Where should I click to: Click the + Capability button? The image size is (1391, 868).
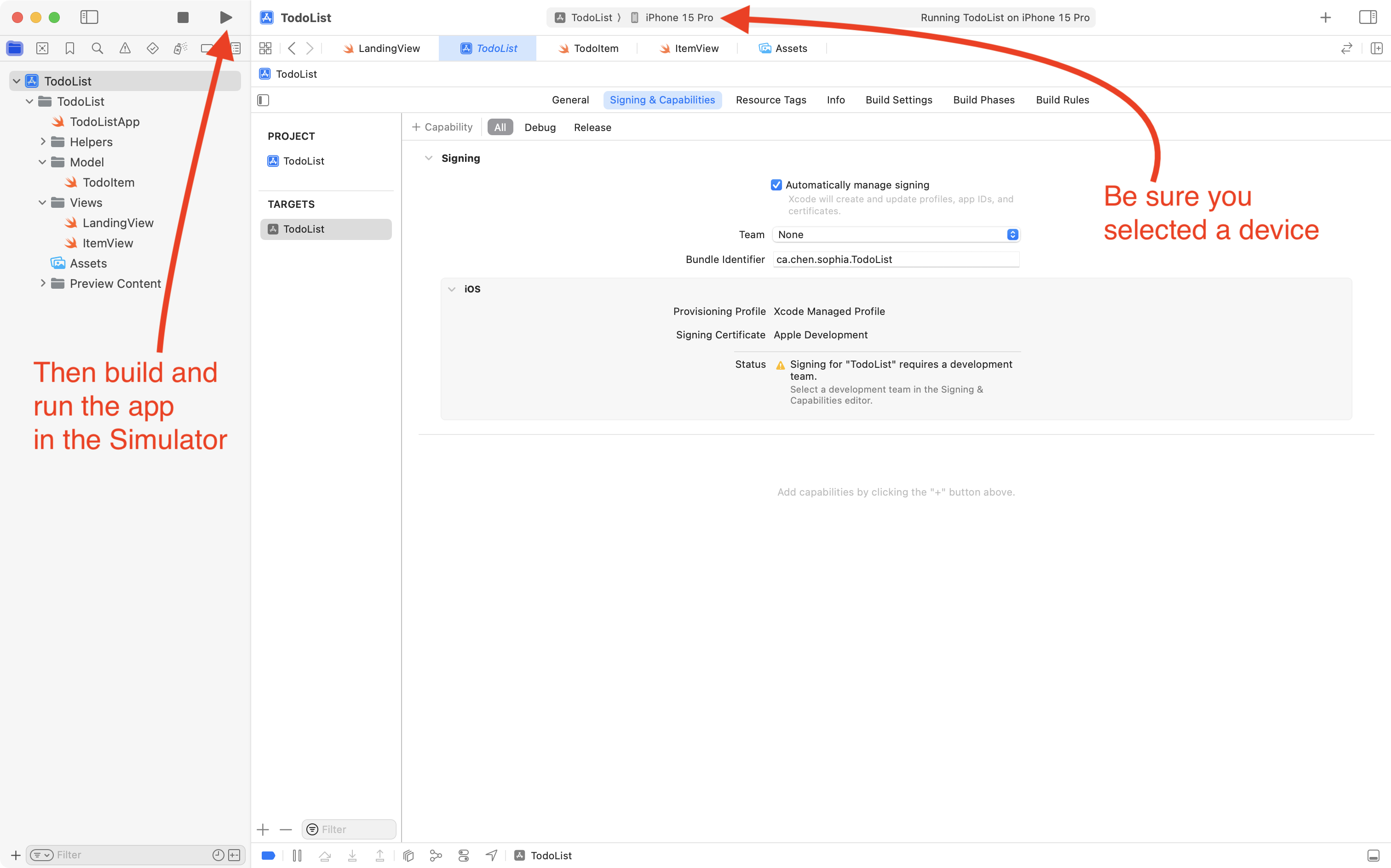coord(442,127)
